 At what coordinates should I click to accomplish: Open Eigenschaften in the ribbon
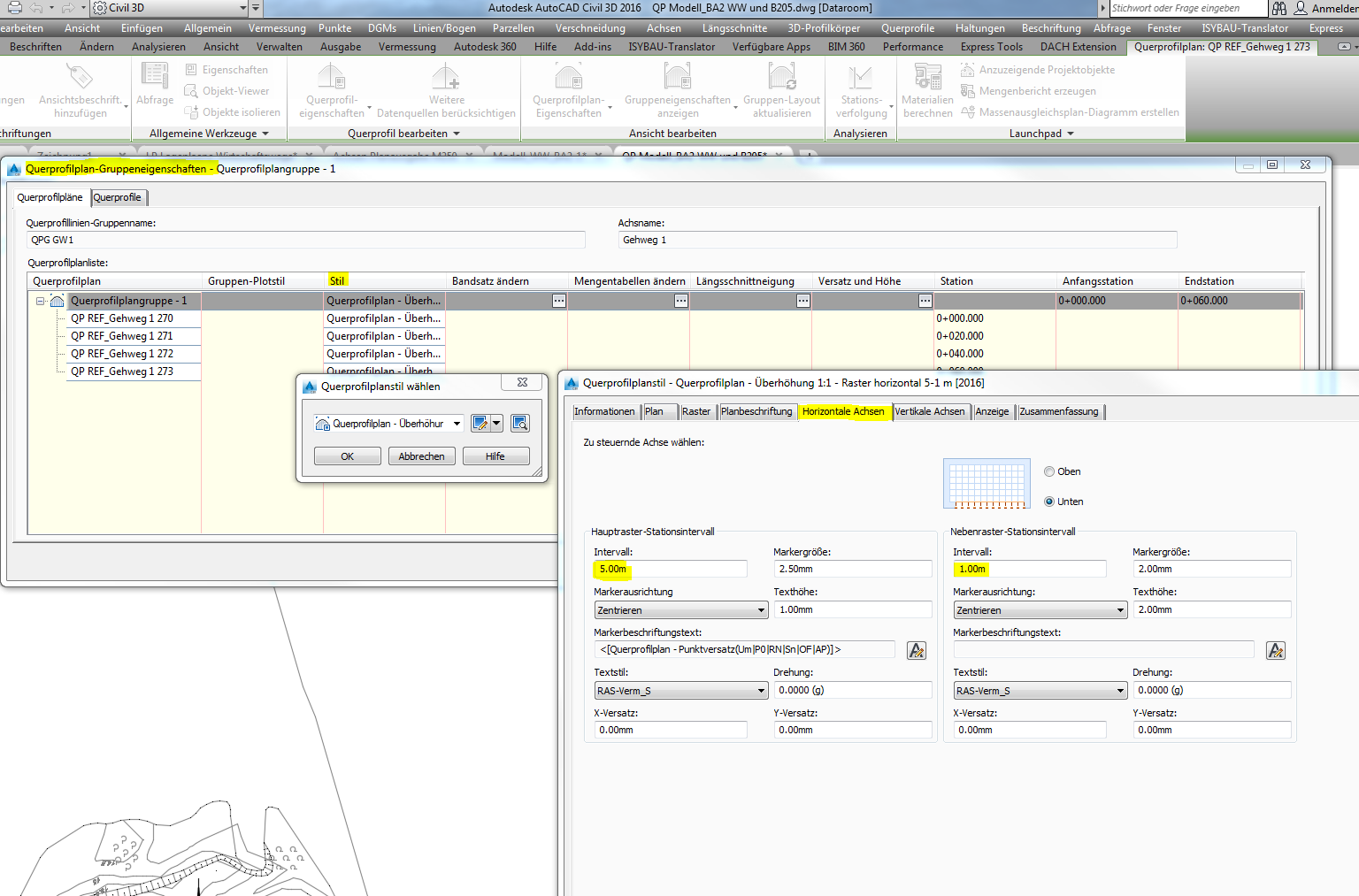226,70
